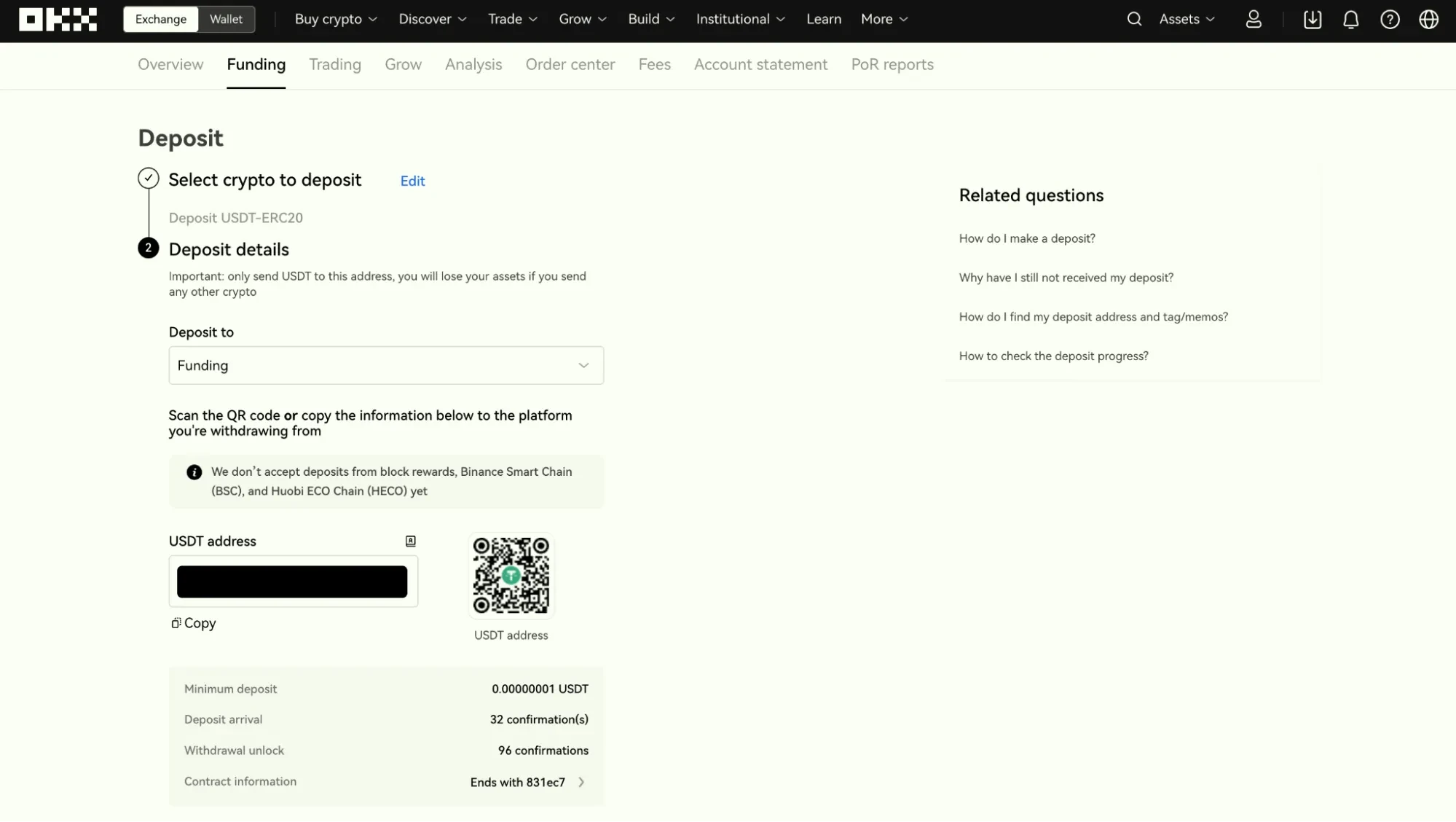Click the '96 confirmations' value
This screenshot has width=1456, height=822.
[x=543, y=751]
